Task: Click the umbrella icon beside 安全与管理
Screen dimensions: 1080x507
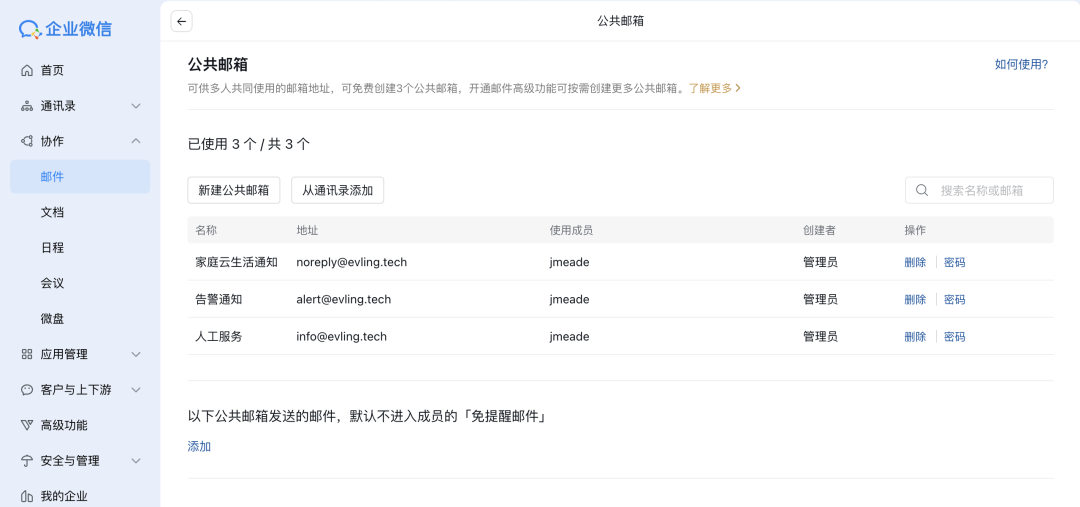Action: (27, 461)
